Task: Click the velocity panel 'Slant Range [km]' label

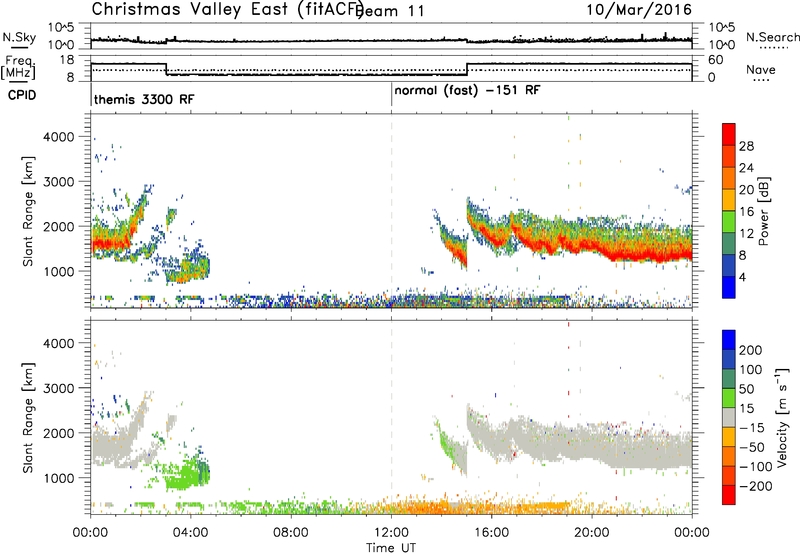Action: 28,417
